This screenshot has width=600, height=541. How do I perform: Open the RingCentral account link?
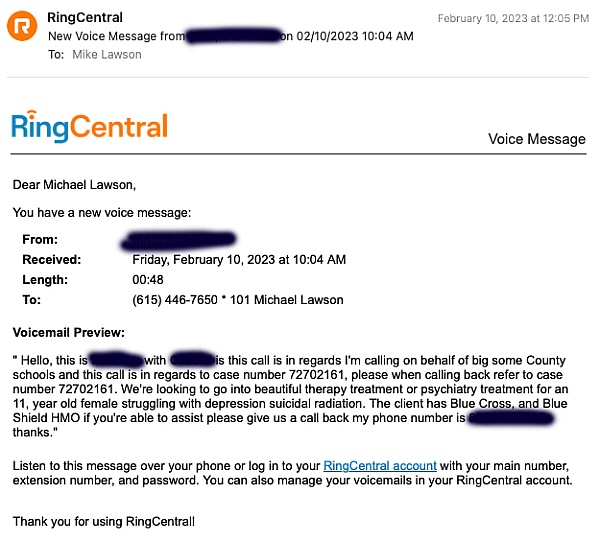[380, 465]
